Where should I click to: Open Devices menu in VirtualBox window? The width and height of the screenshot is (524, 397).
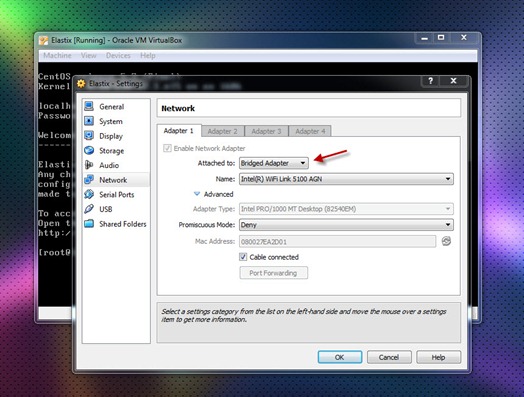118,55
